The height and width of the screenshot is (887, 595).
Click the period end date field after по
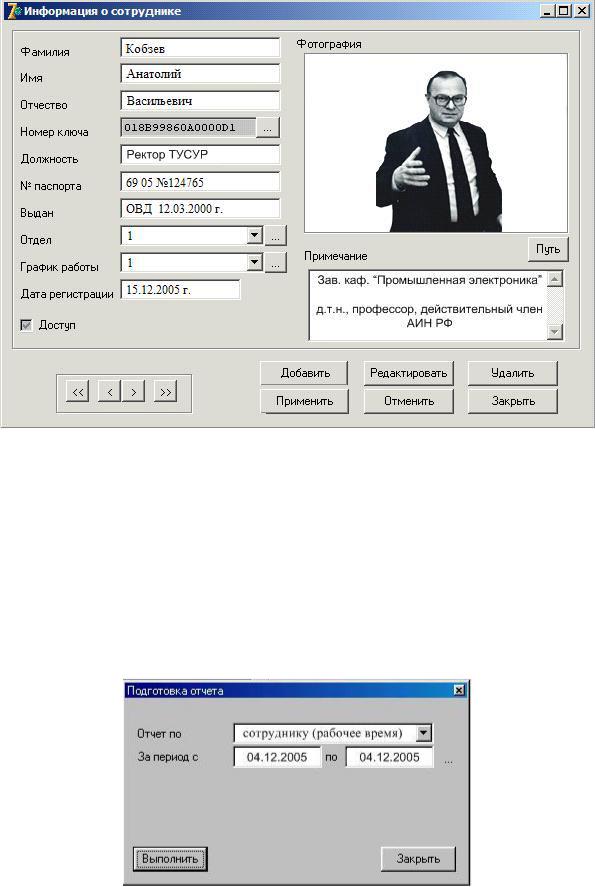click(x=390, y=757)
